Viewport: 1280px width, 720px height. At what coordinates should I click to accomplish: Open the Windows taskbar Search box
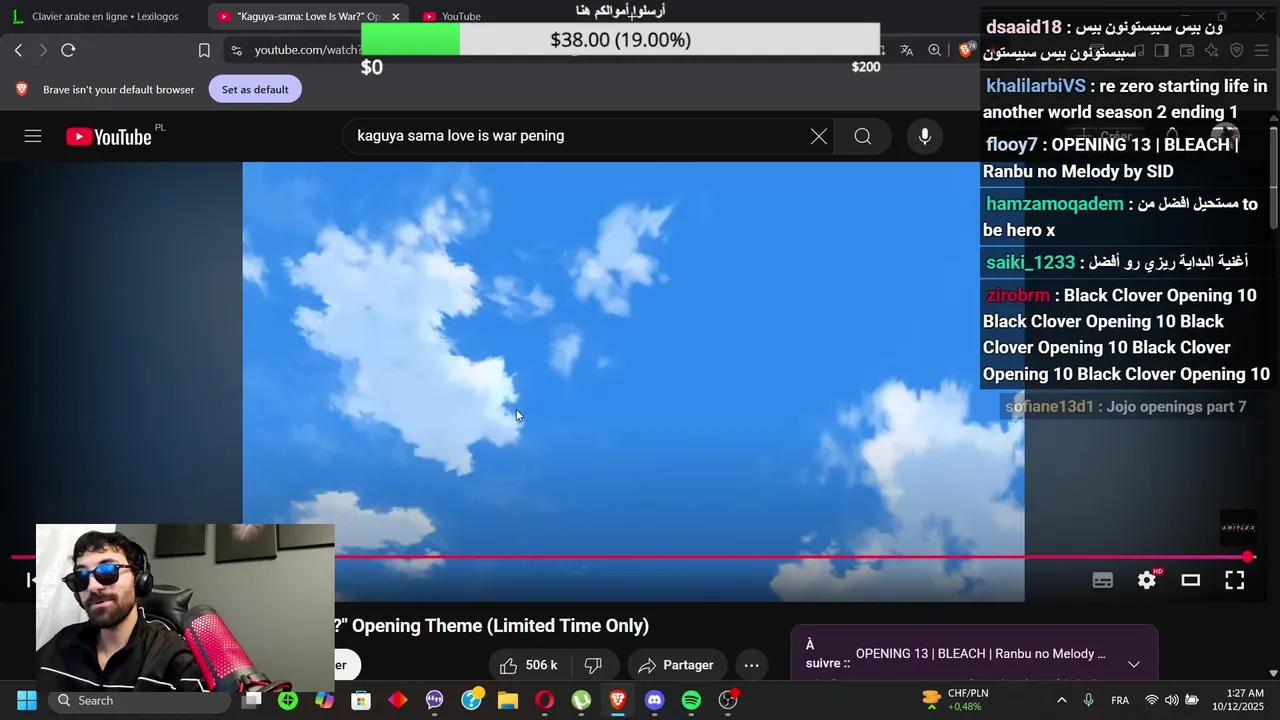(140, 700)
